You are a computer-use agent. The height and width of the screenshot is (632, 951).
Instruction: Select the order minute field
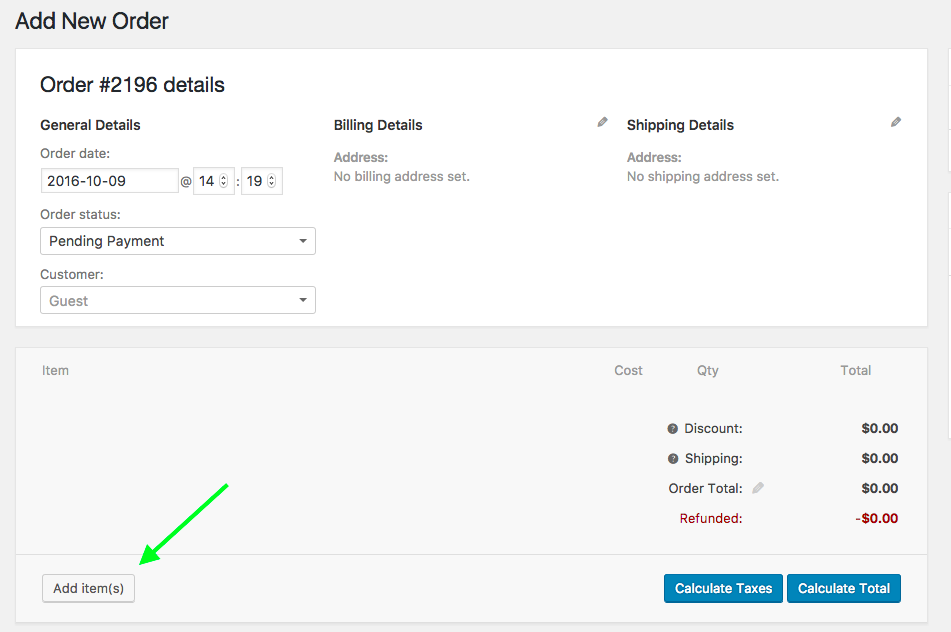point(254,181)
